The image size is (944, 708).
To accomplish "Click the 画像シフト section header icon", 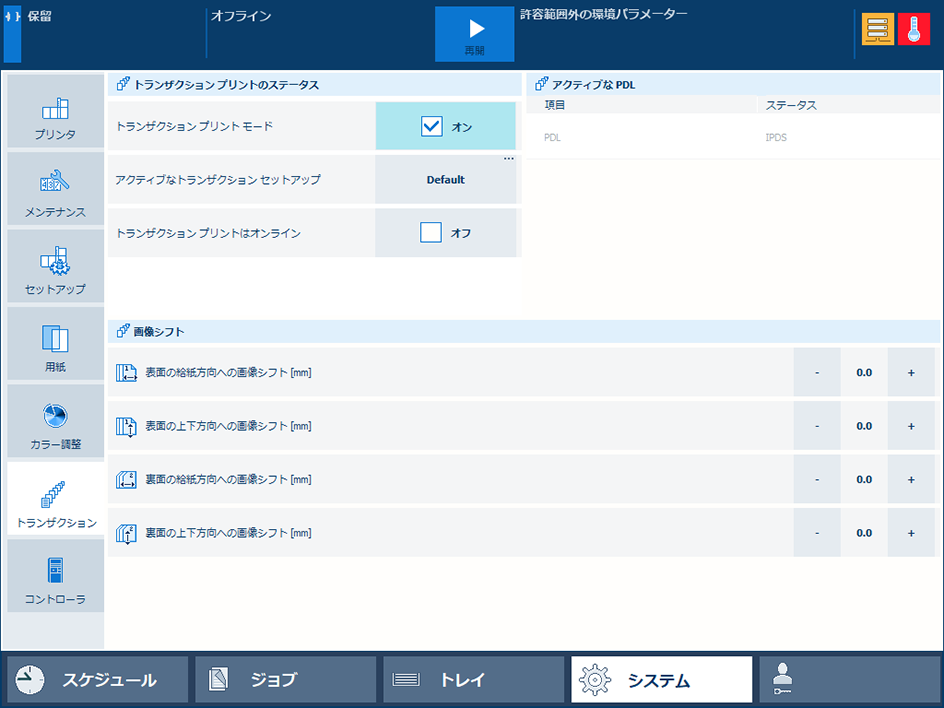I will point(123,331).
